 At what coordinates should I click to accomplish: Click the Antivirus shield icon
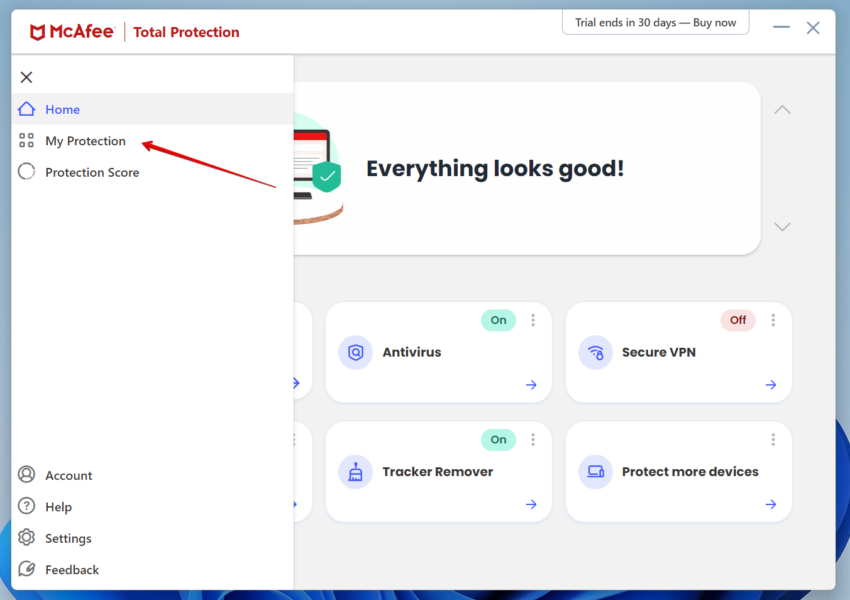click(x=355, y=352)
